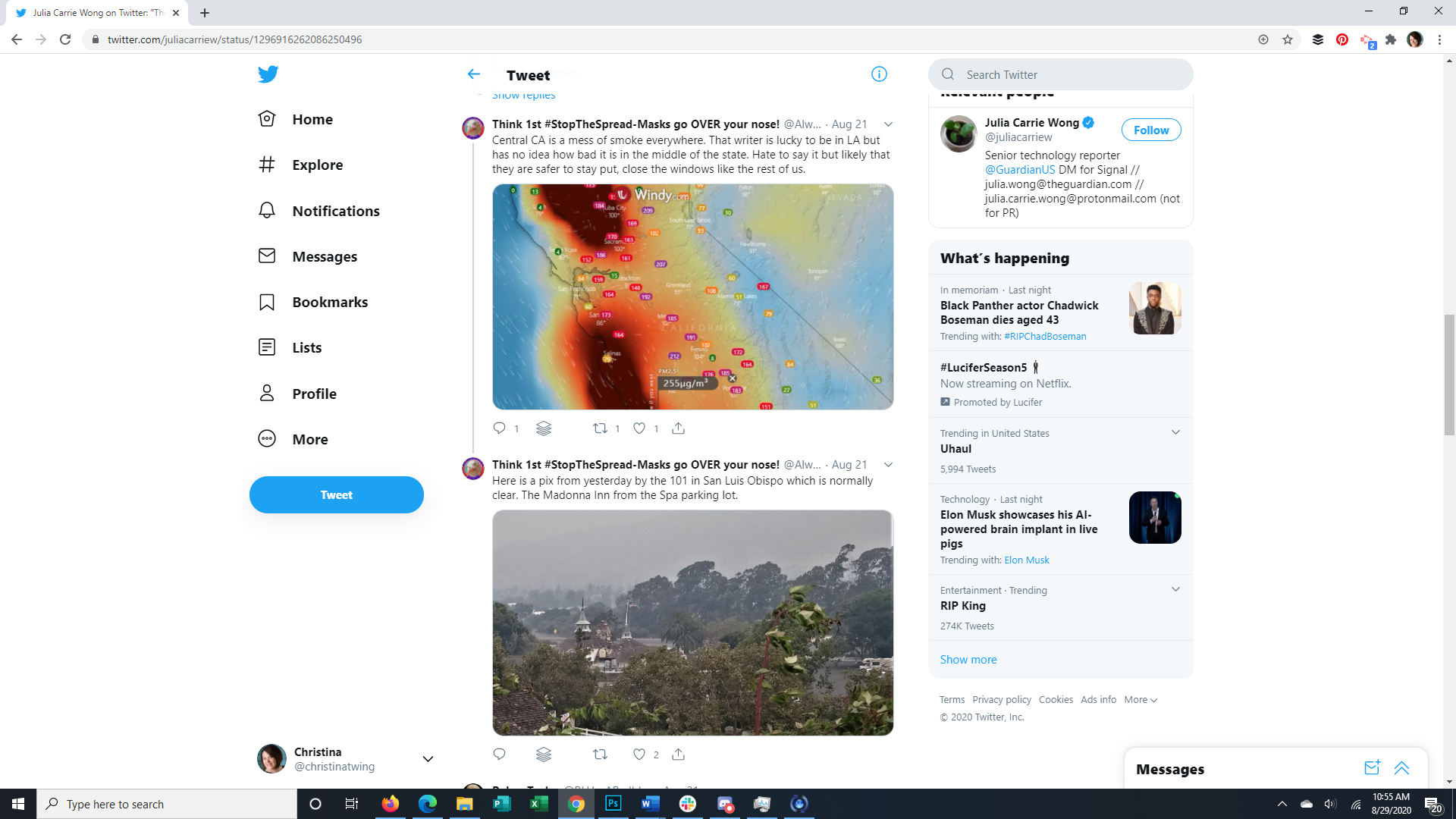Go to Bookmarks in the sidebar
The image size is (1456, 819).
click(329, 302)
